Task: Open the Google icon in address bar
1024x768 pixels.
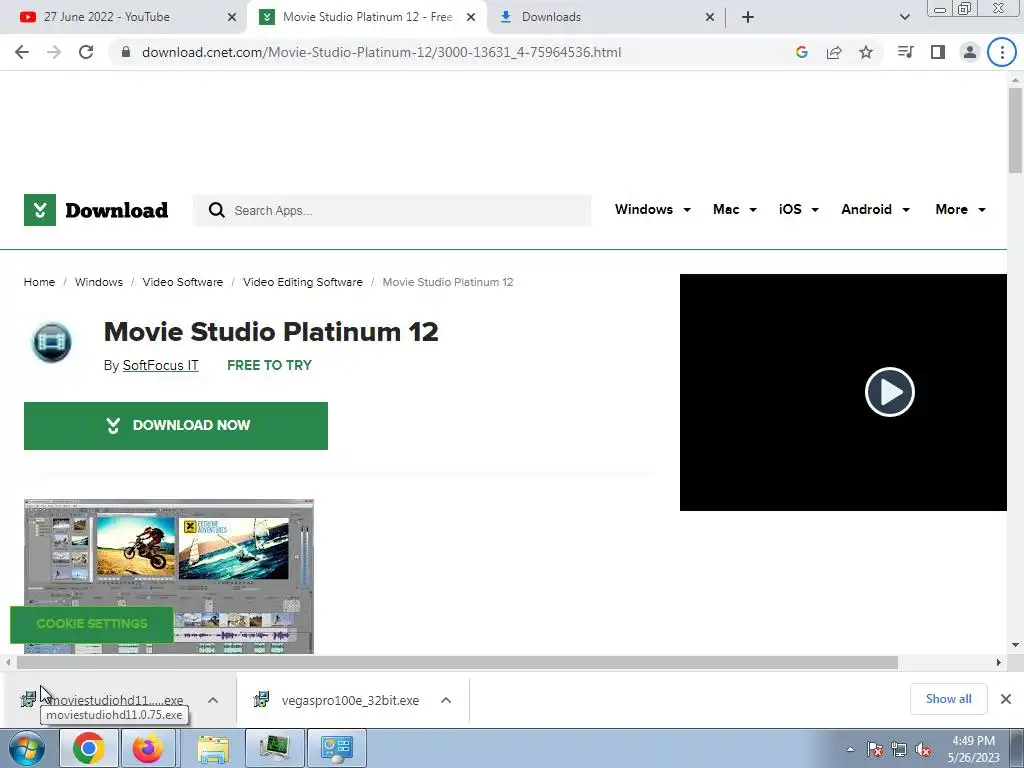Action: coord(802,52)
